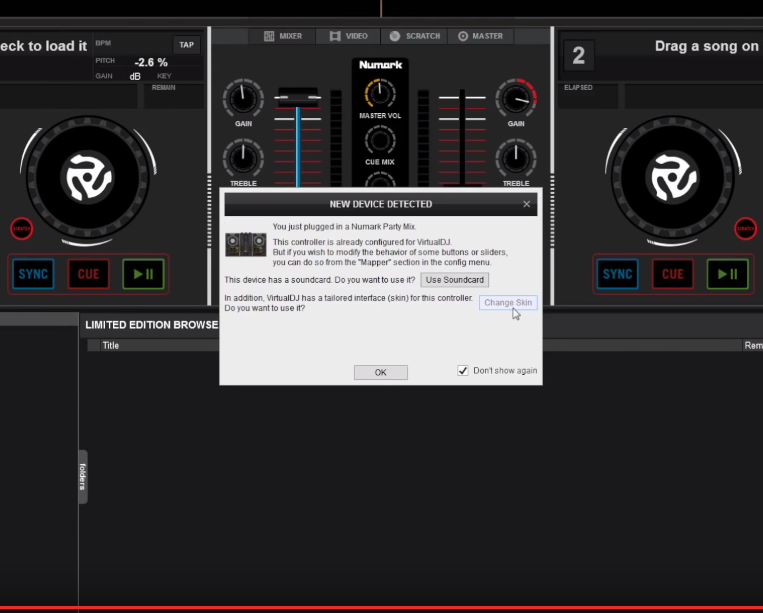Click the right deck jog wheel
This screenshot has width=763, height=613.
click(x=673, y=178)
